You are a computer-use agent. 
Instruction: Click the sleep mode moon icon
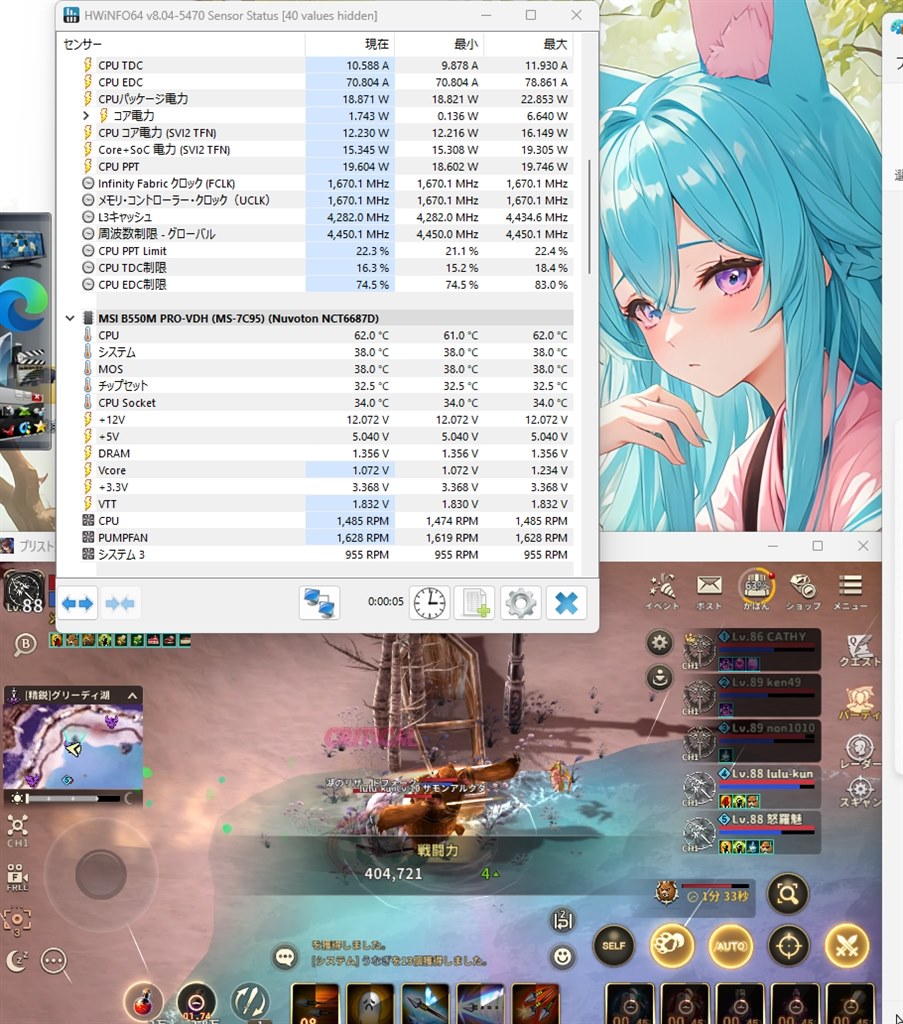tap(17, 961)
